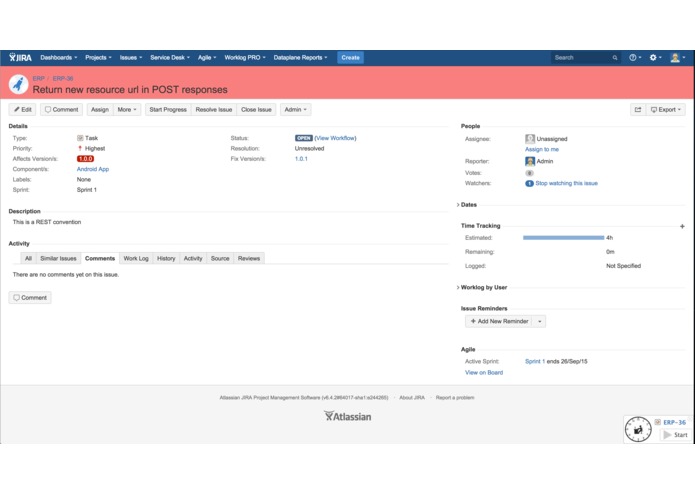695x494 pixels.
Task: Open the Projects menu
Action: click(x=98, y=58)
